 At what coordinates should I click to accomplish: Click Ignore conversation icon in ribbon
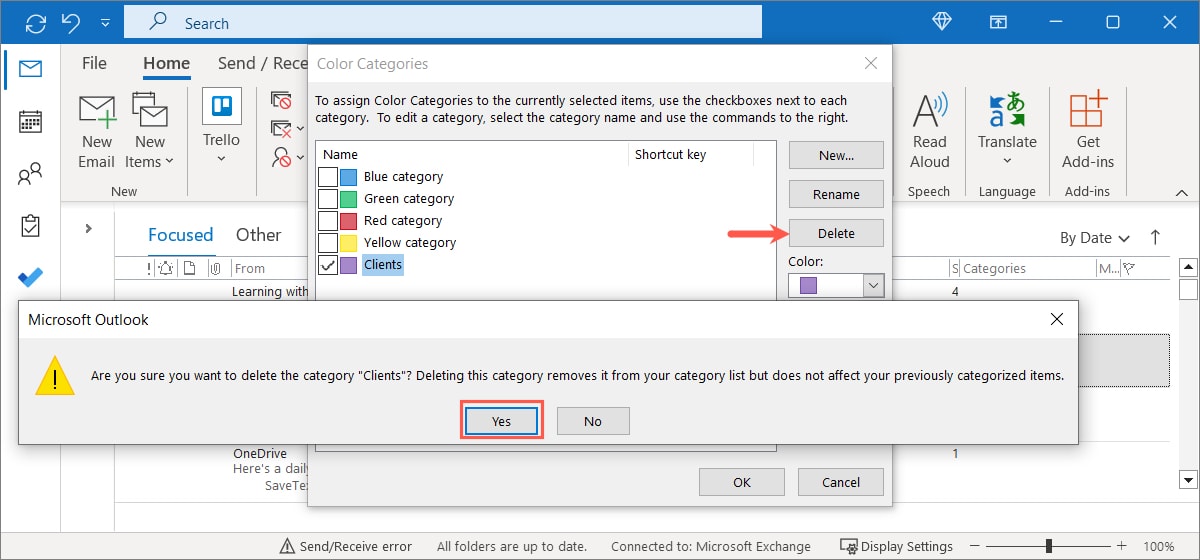[281, 101]
